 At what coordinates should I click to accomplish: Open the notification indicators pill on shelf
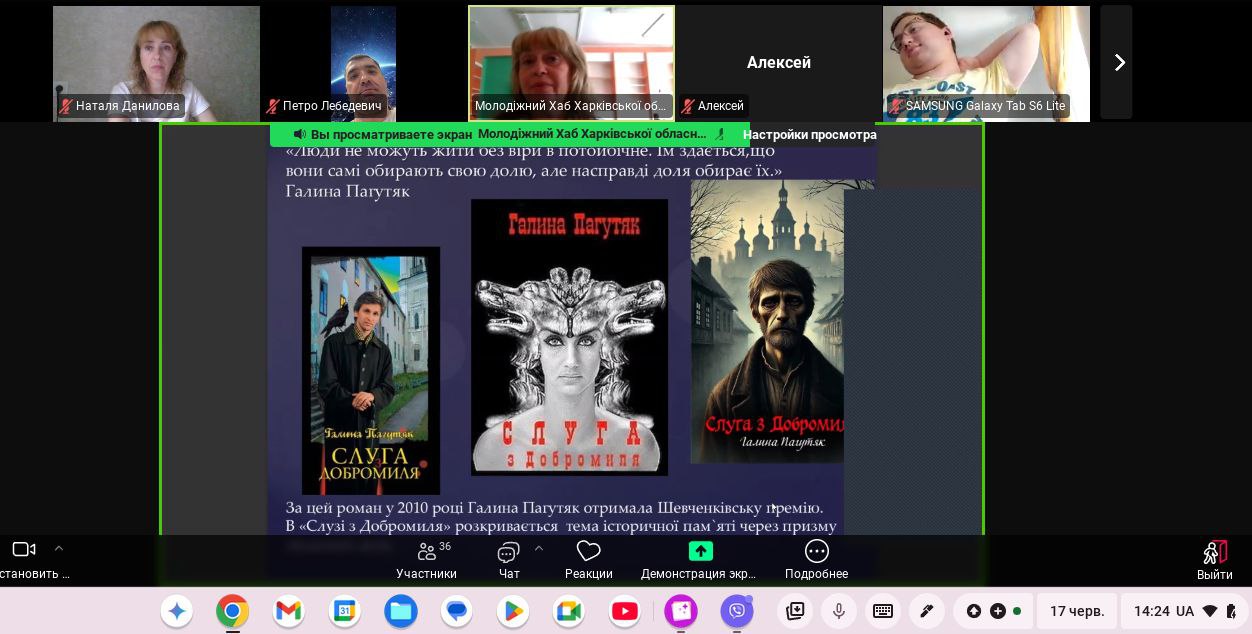995,611
